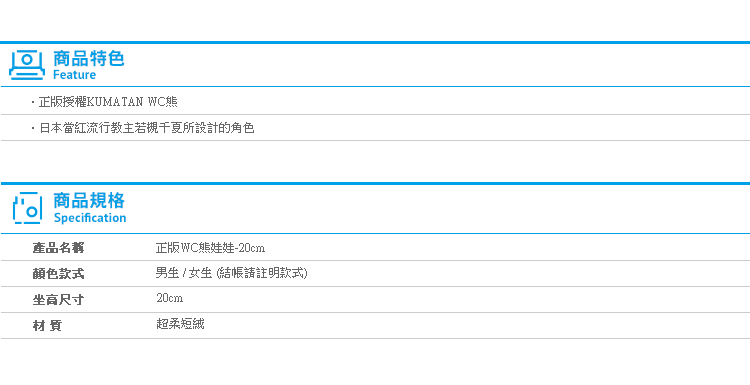Click the (結帳請註明款式) checkout note

tap(262, 273)
